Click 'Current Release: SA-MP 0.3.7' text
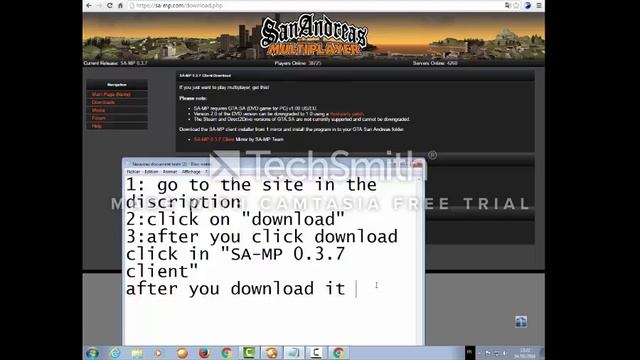Viewport: 640px width, 360px height. 116,63
